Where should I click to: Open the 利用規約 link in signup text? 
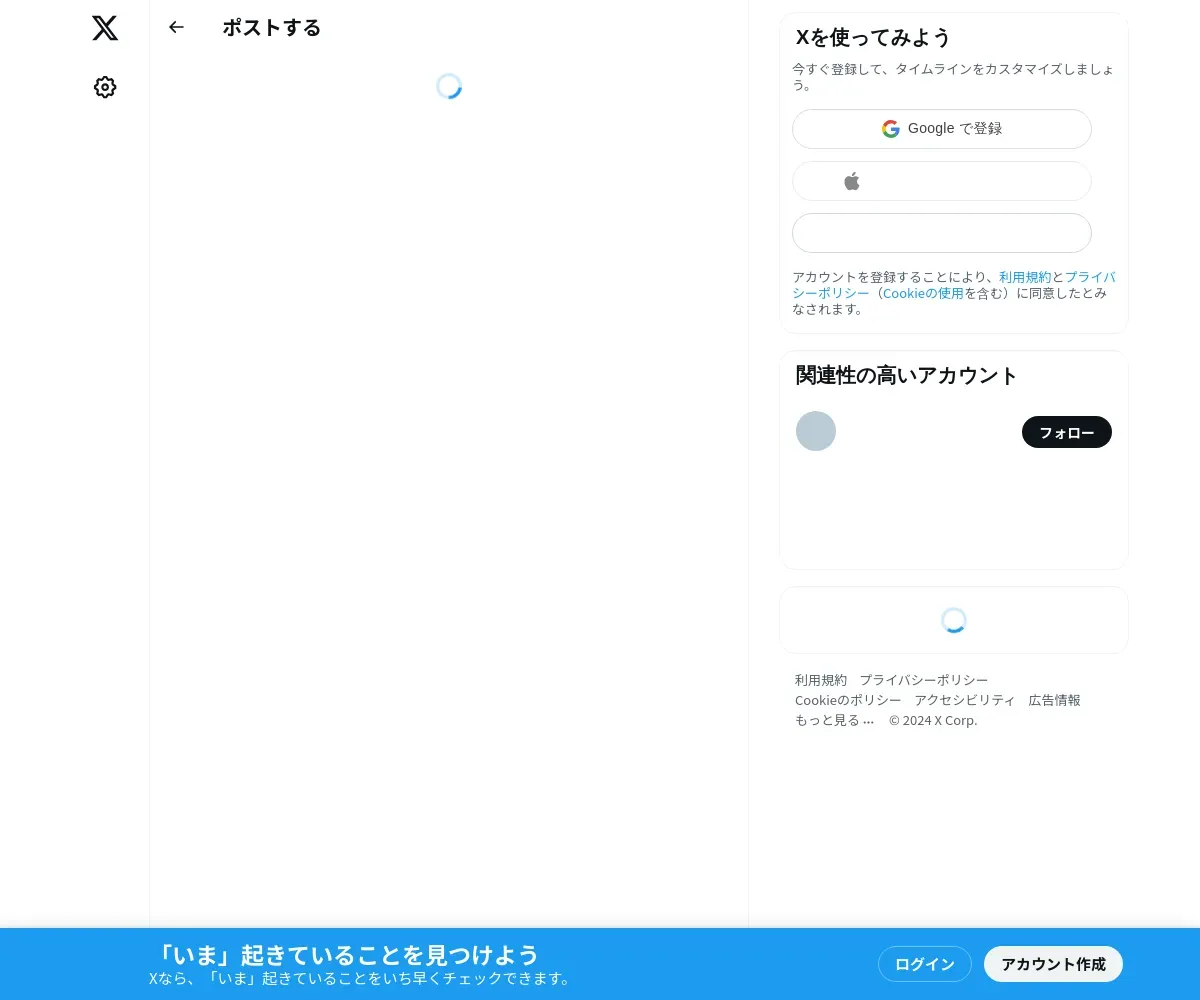pyautogui.click(x=1025, y=277)
